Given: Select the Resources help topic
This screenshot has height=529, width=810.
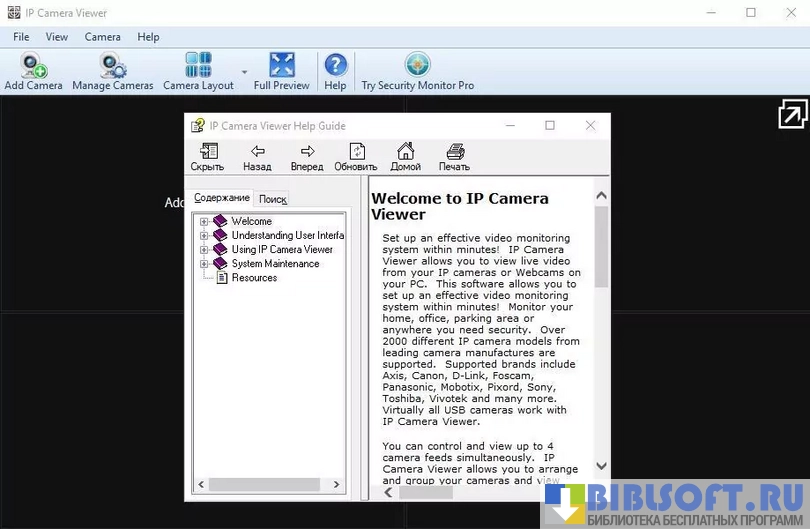Looking at the screenshot, I should click(254, 278).
